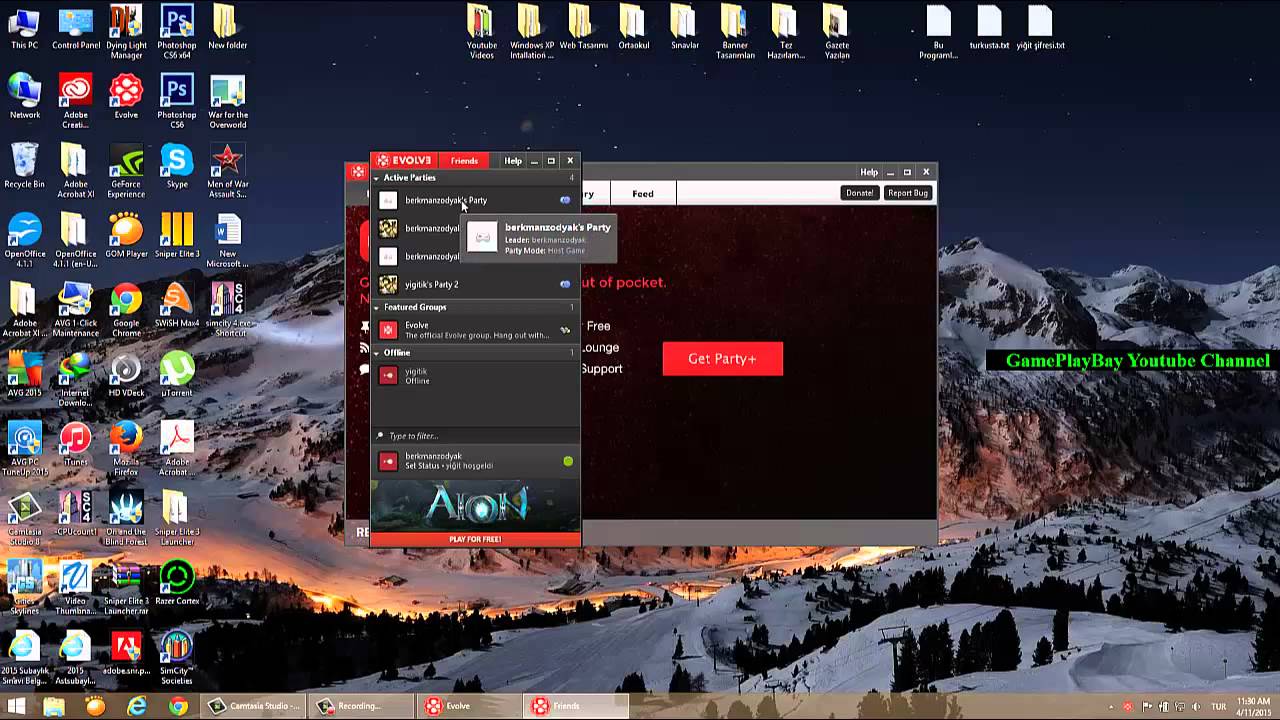Viewport: 1280px width, 720px height.
Task: Click the Aion Play For Free banner
Action: [x=475, y=512]
